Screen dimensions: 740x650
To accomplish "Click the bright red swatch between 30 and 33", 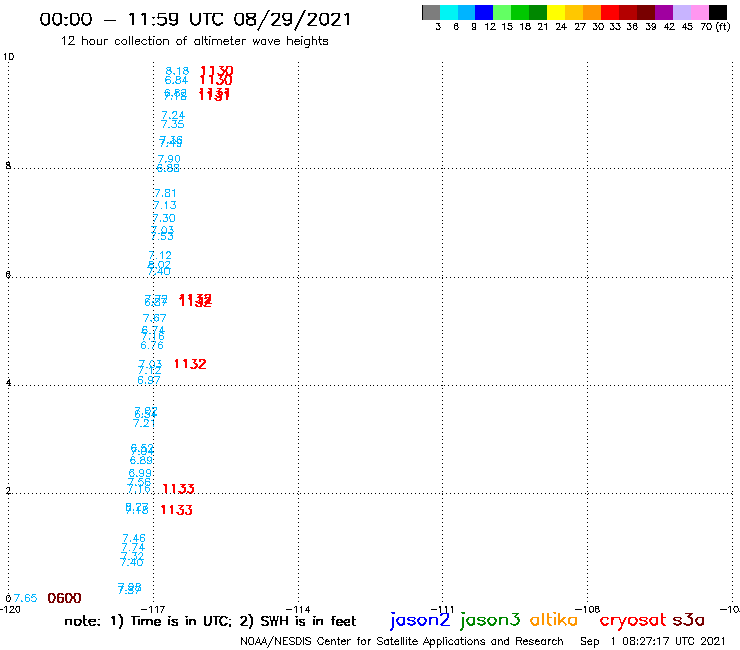I will pos(610,12).
